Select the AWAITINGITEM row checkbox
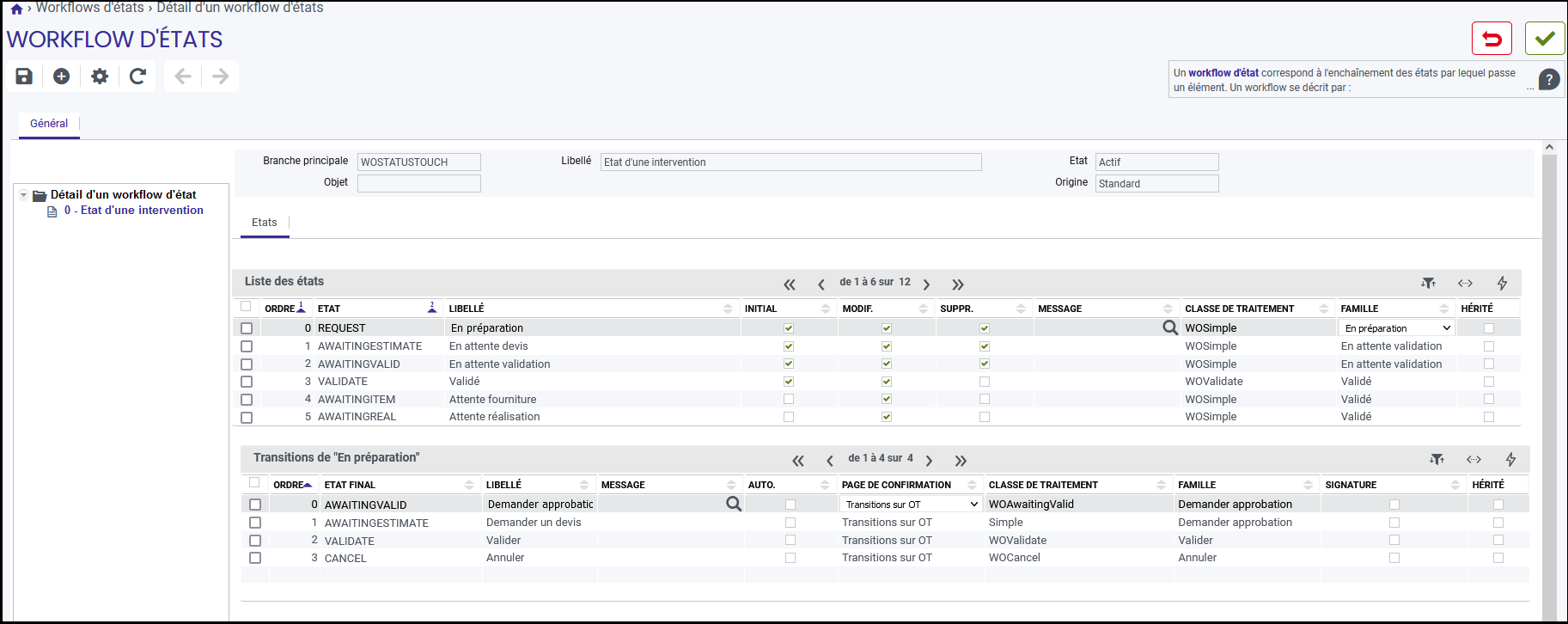The height and width of the screenshot is (624, 1568). tap(247, 400)
